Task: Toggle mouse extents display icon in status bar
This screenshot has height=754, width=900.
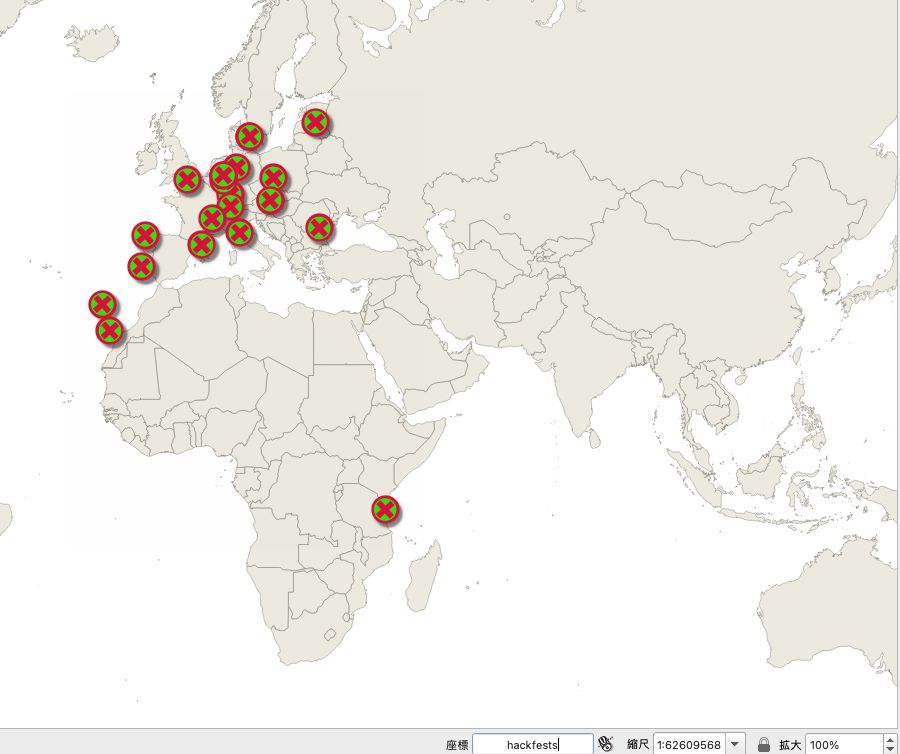Action: [605, 744]
